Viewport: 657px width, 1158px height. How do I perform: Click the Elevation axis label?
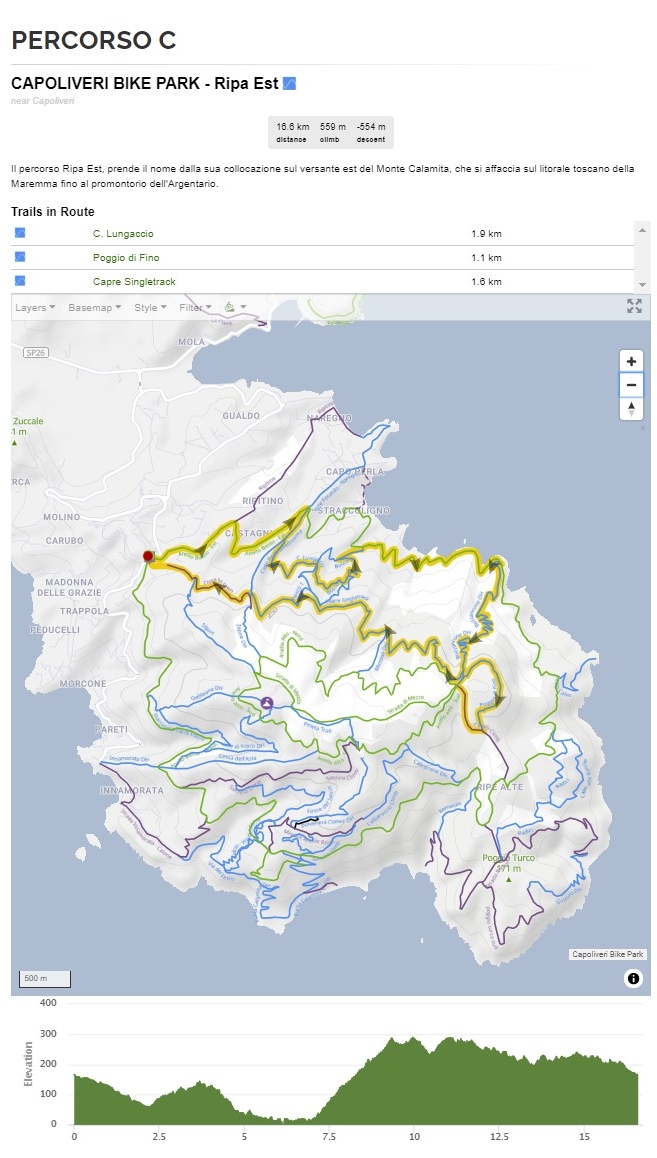tap(29, 1063)
